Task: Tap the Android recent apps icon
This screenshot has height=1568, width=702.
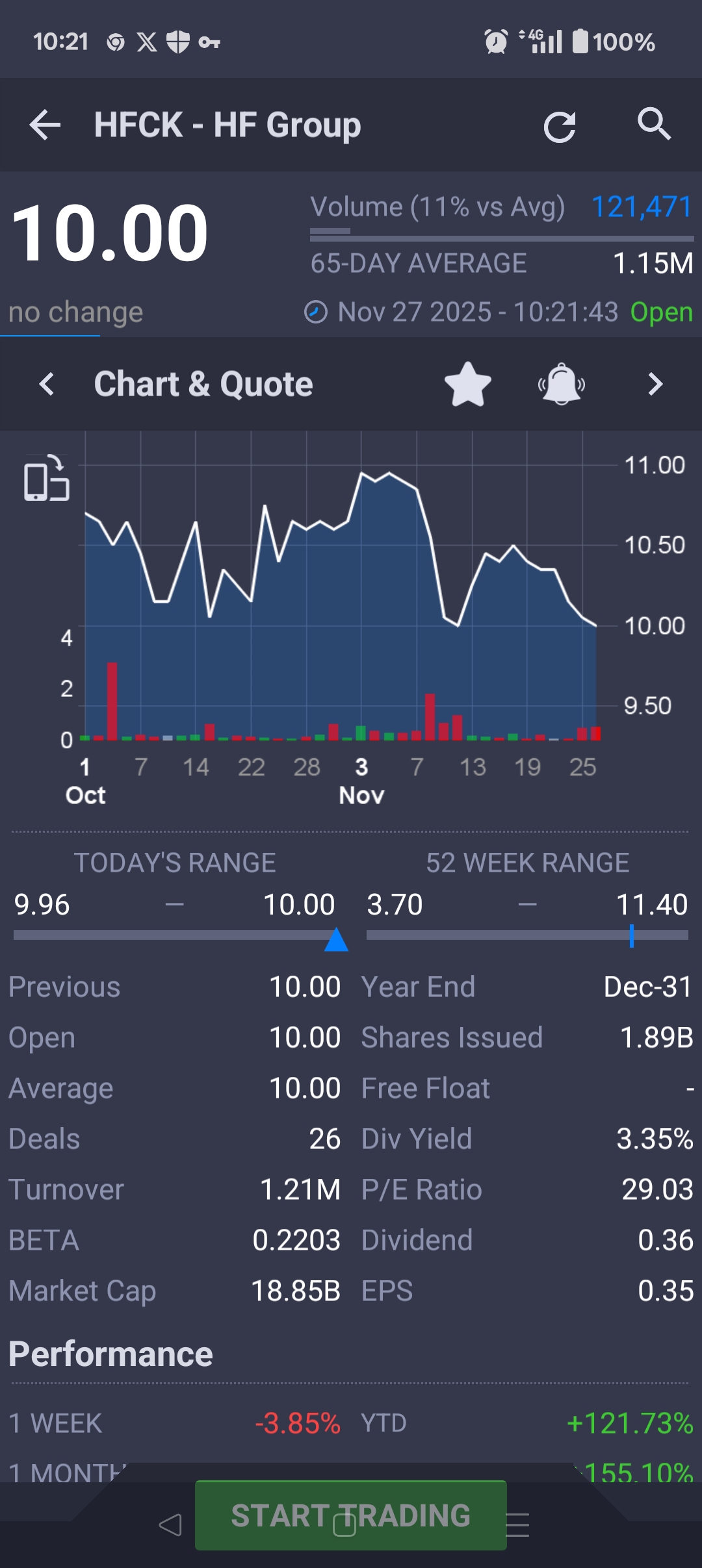Action: point(517,1524)
